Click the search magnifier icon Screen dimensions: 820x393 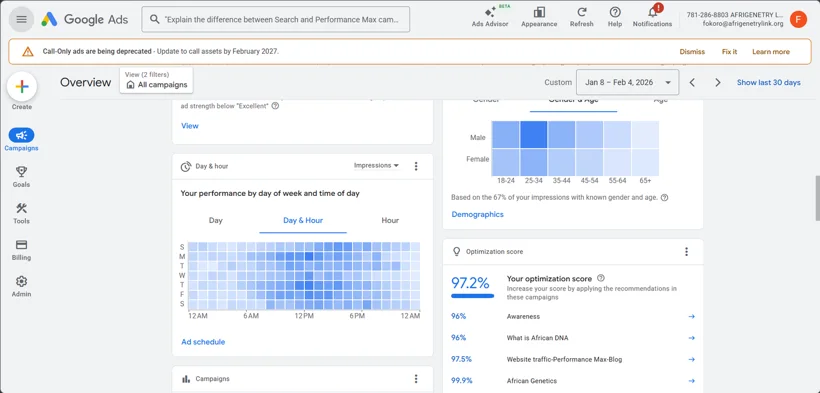pyautogui.click(x=154, y=19)
